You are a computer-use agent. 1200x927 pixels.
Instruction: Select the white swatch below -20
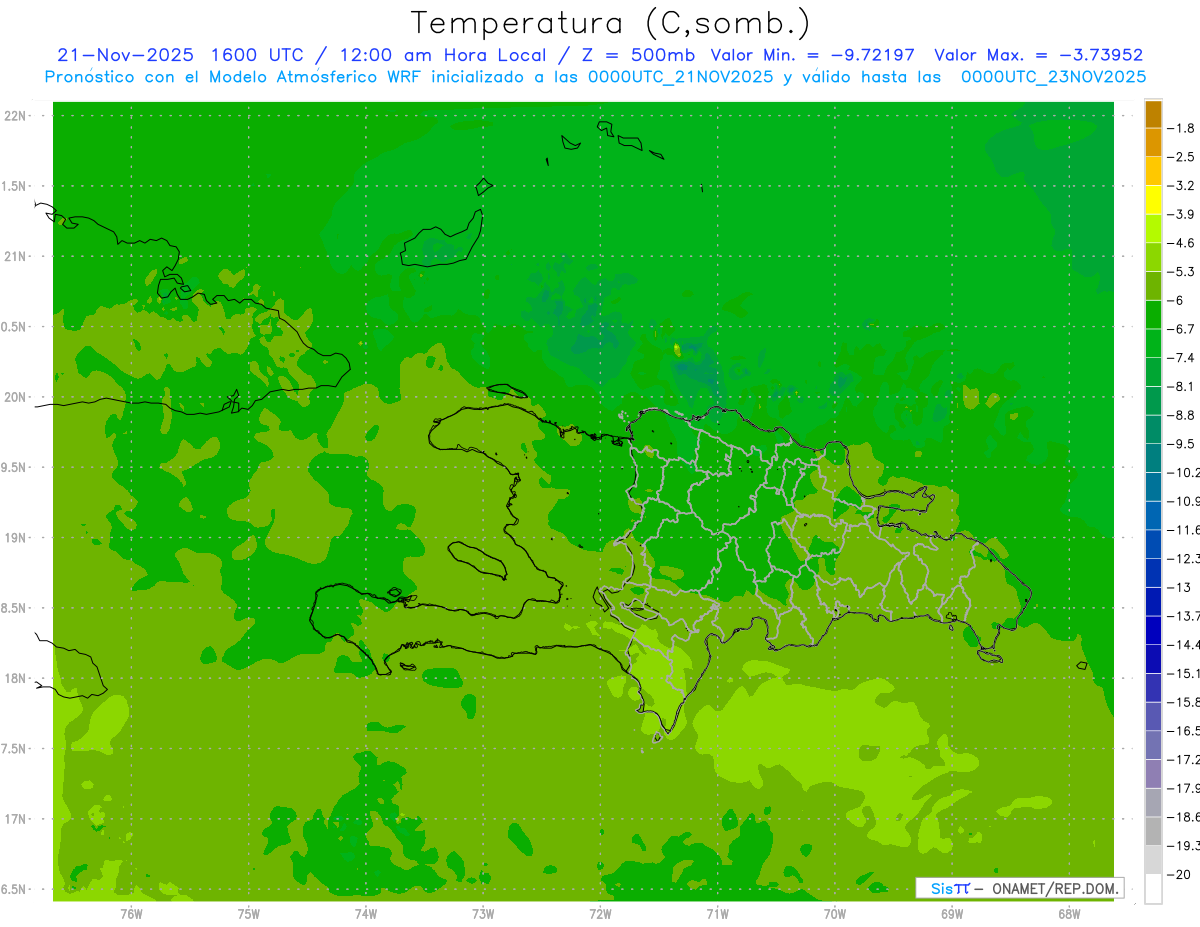(1153, 889)
